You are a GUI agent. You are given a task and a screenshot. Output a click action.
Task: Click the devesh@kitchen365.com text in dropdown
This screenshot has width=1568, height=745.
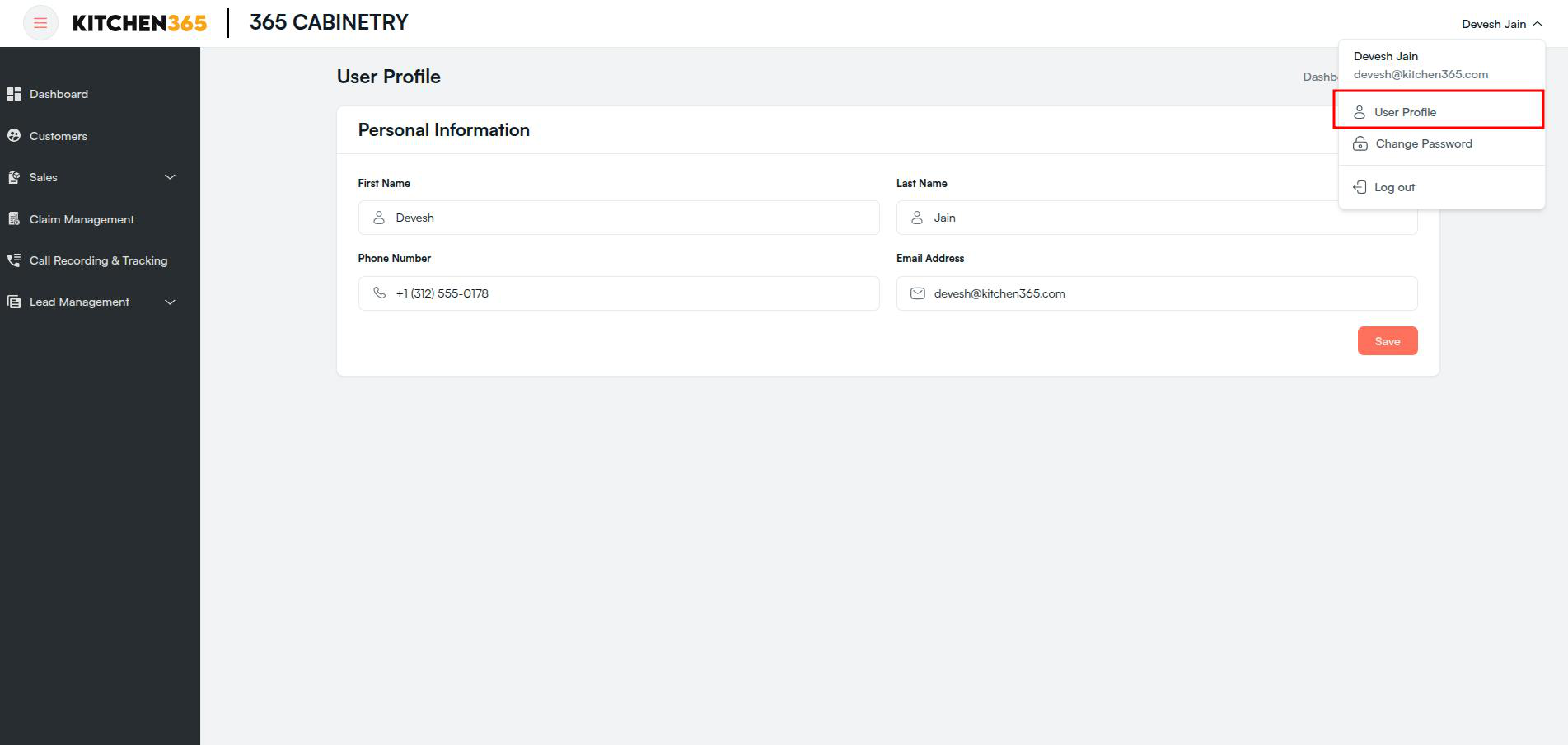tap(1421, 74)
